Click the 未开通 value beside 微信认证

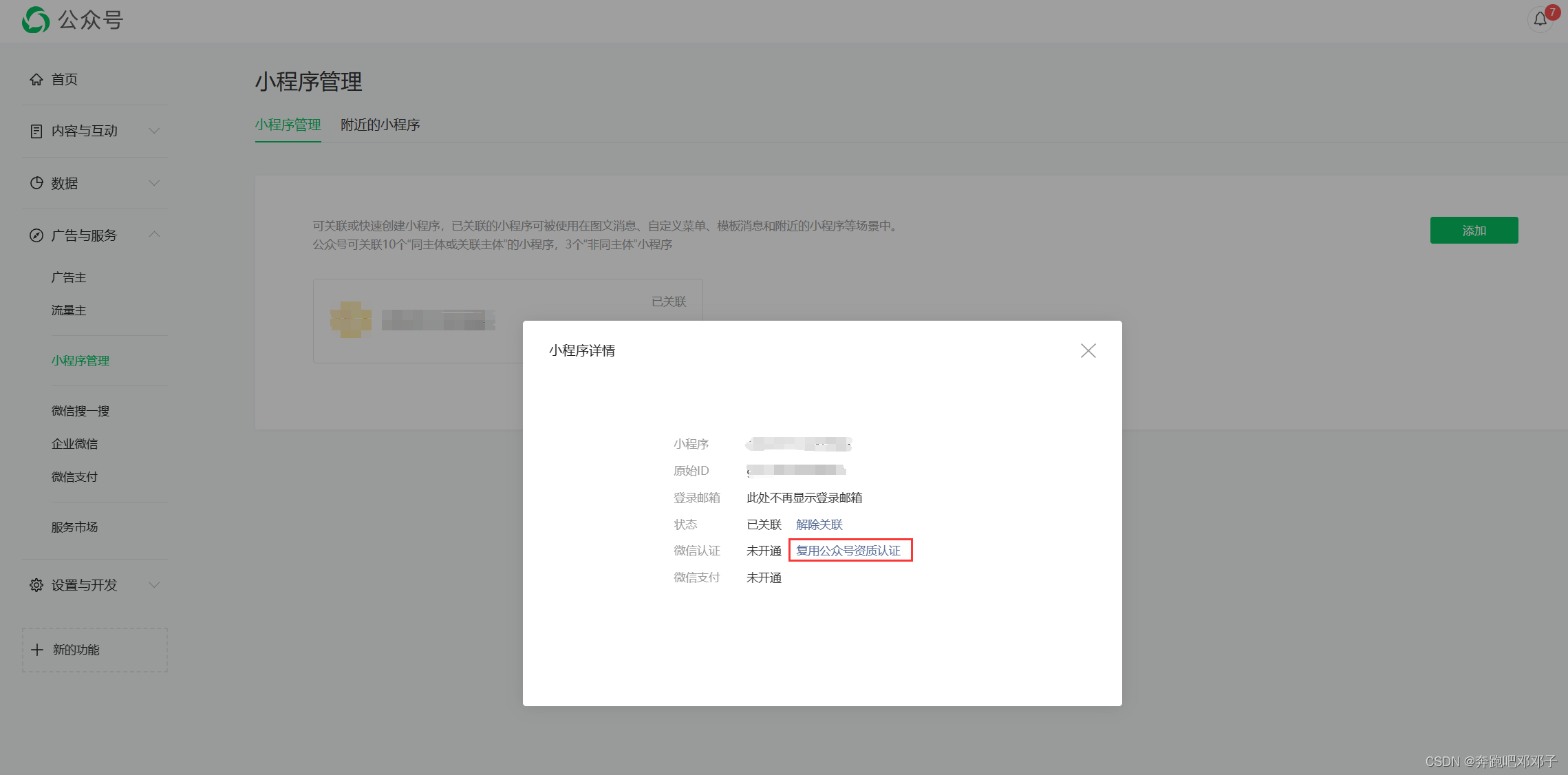pyautogui.click(x=764, y=551)
